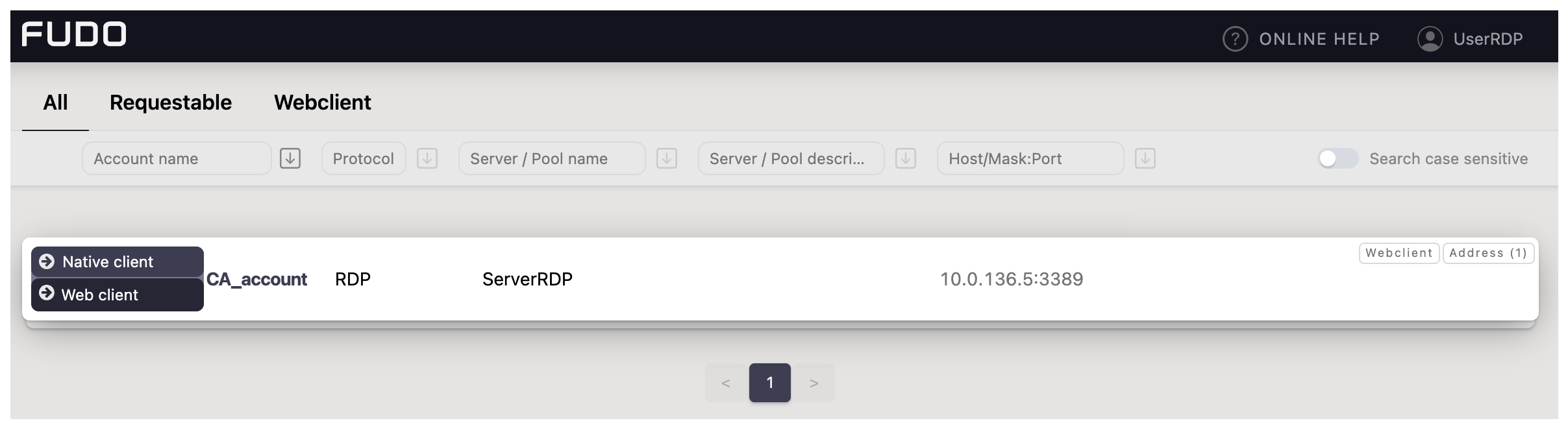Click the Webclient tag badge
1568x434 pixels.
tap(1399, 253)
